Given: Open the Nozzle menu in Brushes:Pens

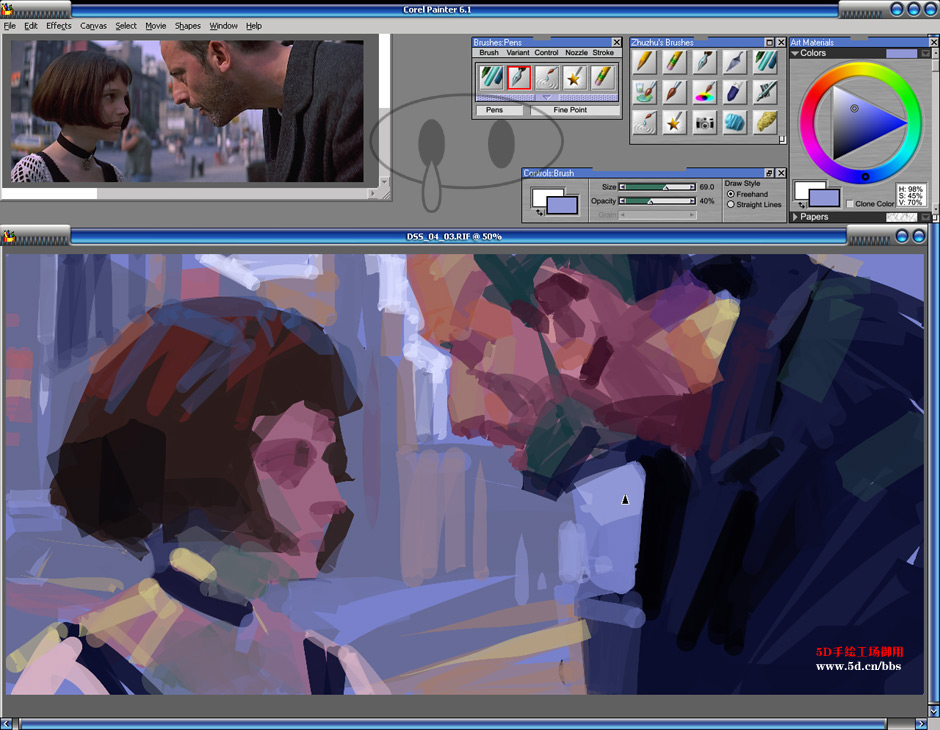Looking at the screenshot, I should [x=576, y=53].
